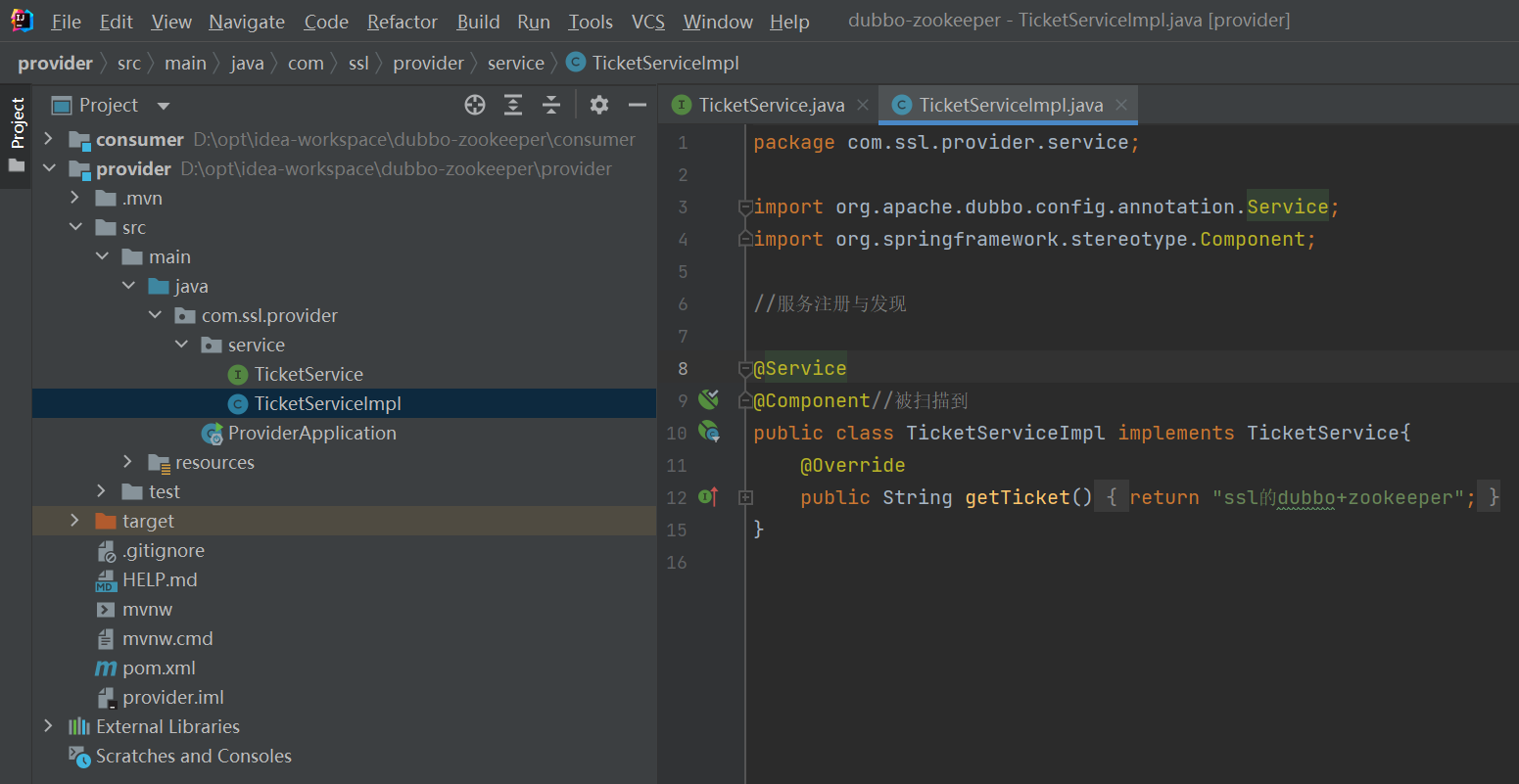Click the mvnw.cmd file icon

pyautogui.click(x=106, y=639)
